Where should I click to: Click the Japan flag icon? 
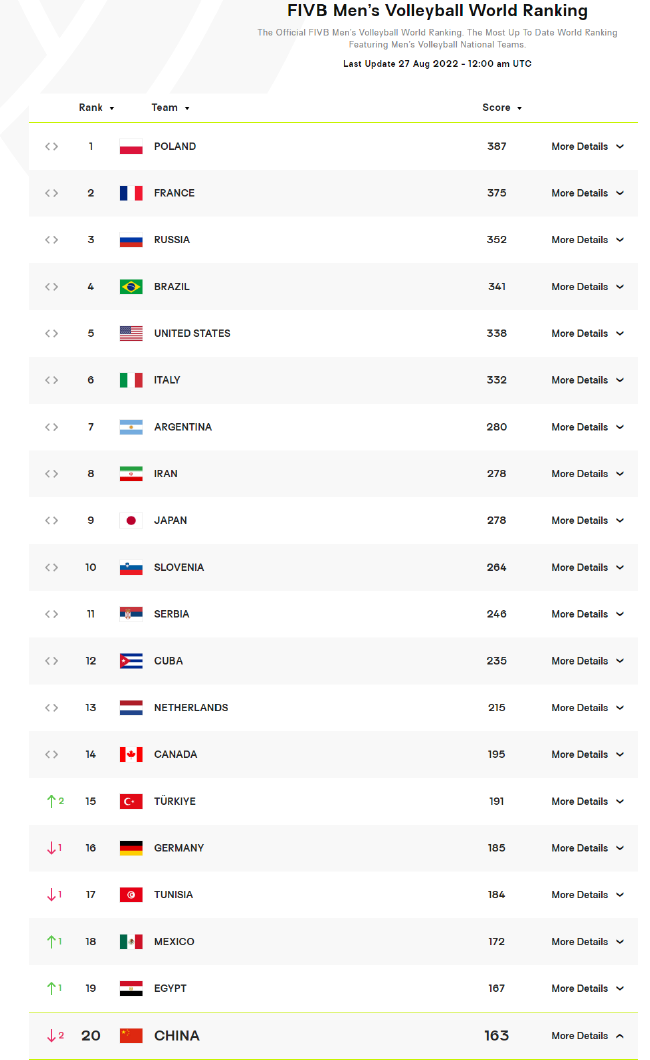coord(131,521)
